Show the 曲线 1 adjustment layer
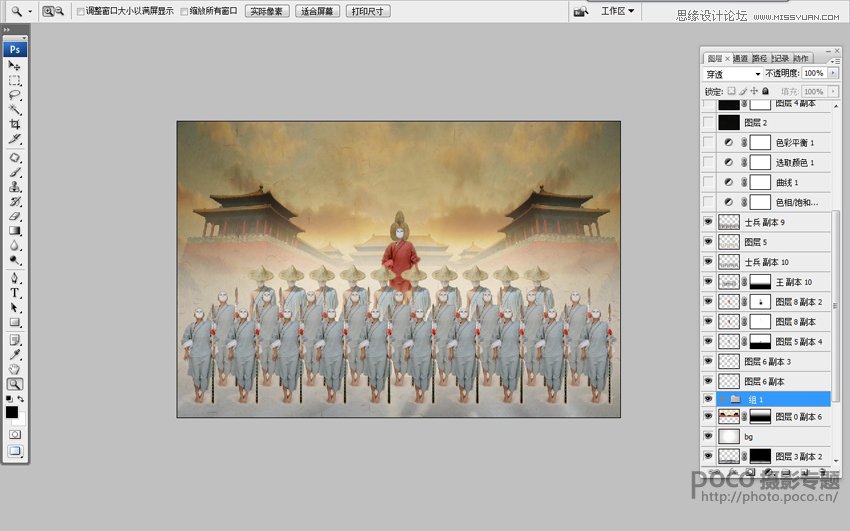Image resolution: width=850 pixels, height=531 pixels. (708, 182)
